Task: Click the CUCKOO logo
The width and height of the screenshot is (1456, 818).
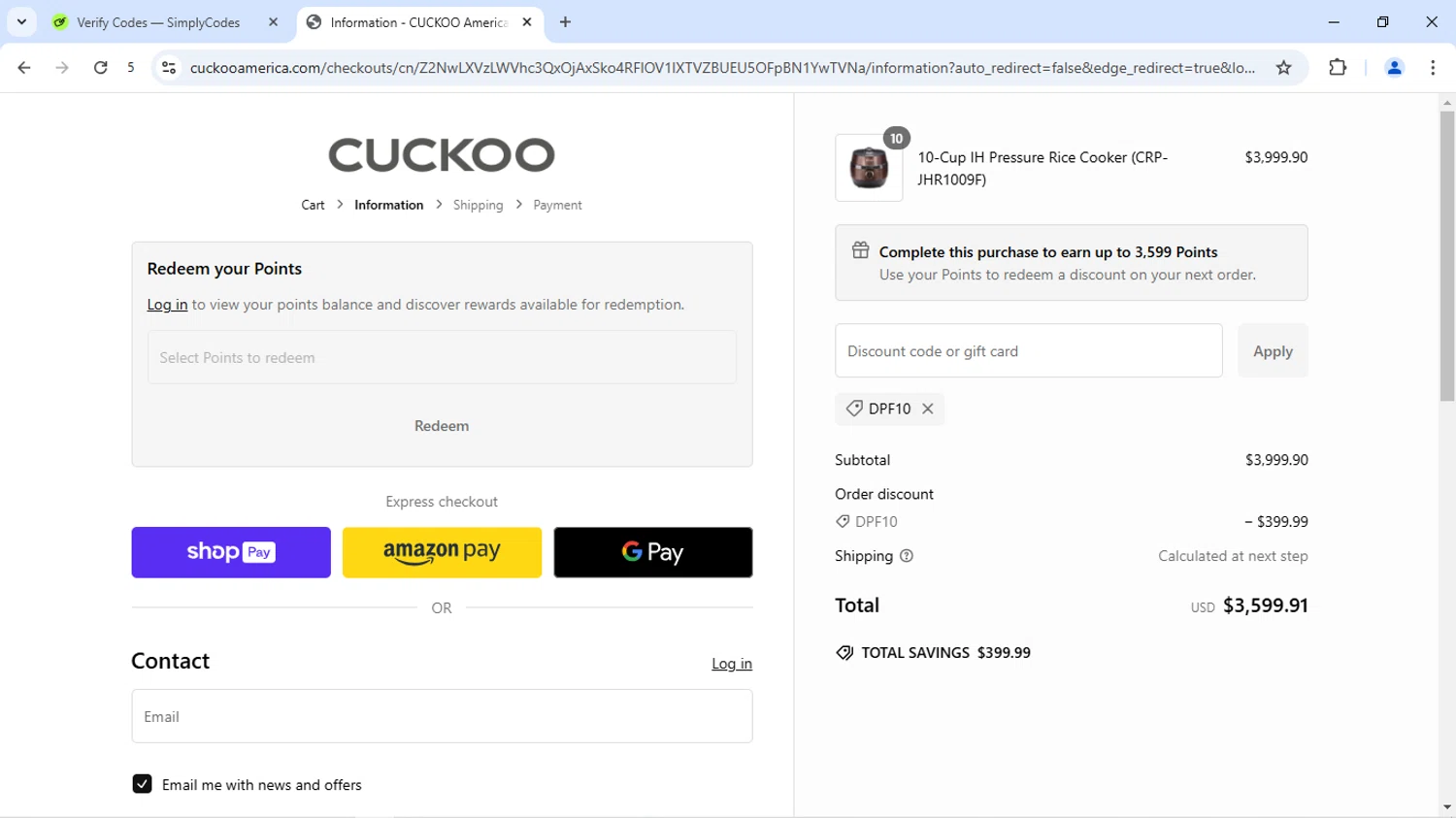Action: pyautogui.click(x=442, y=155)
